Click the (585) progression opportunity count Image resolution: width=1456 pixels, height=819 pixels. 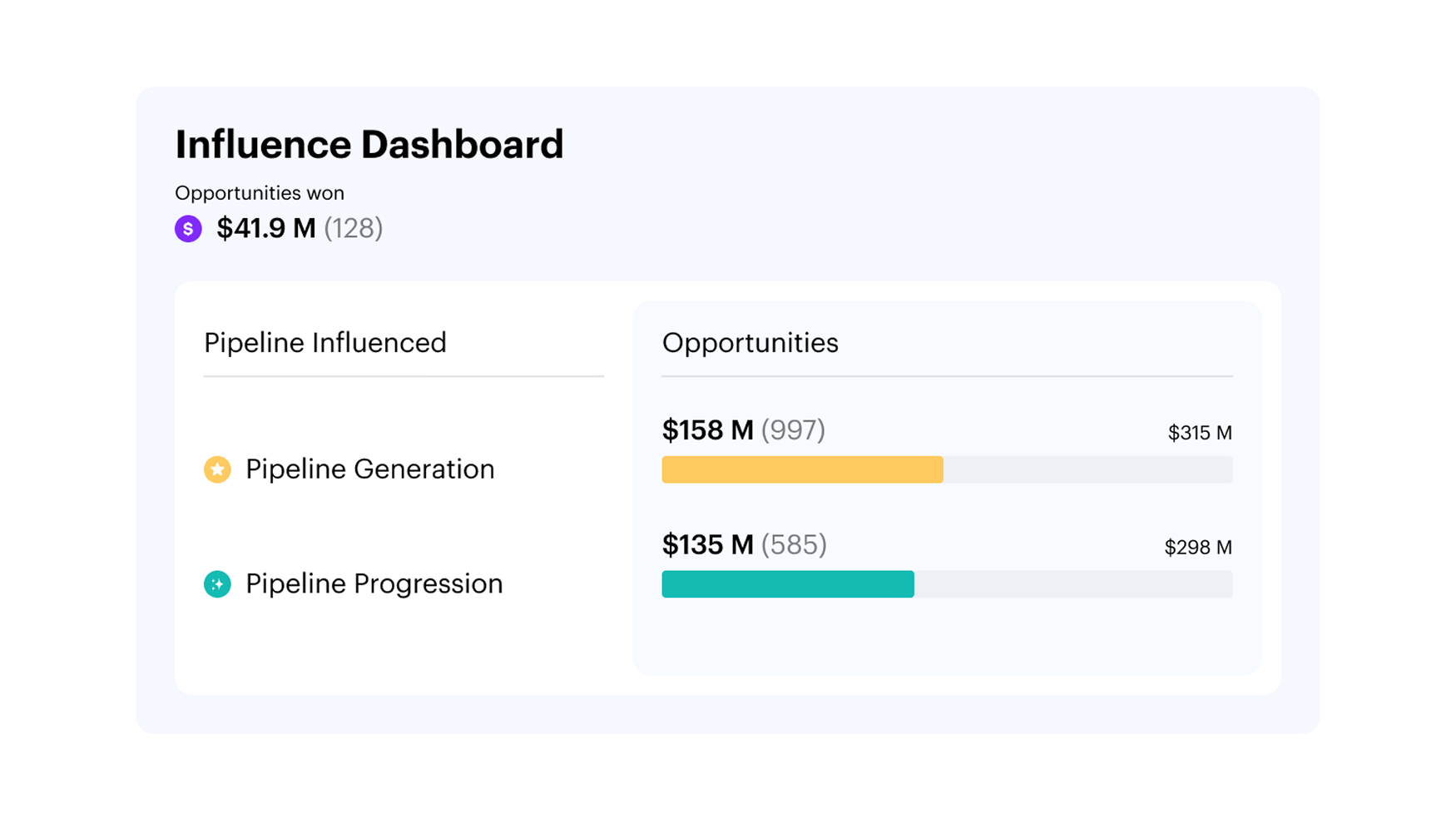coord(794,545)
